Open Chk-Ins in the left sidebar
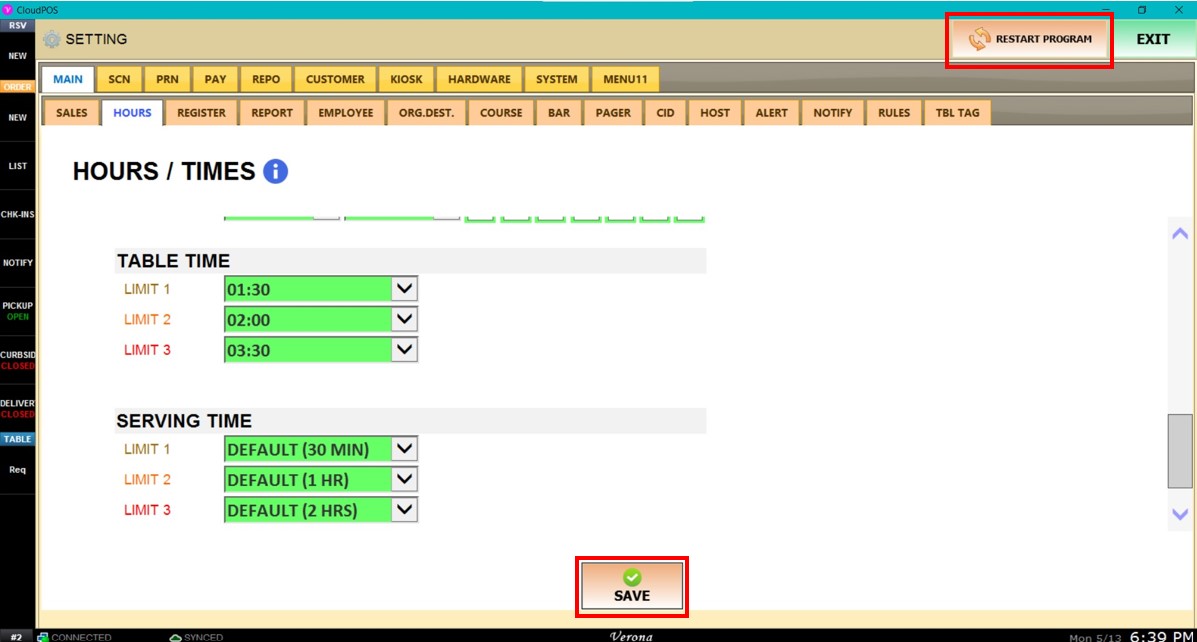 pos(17,214)
